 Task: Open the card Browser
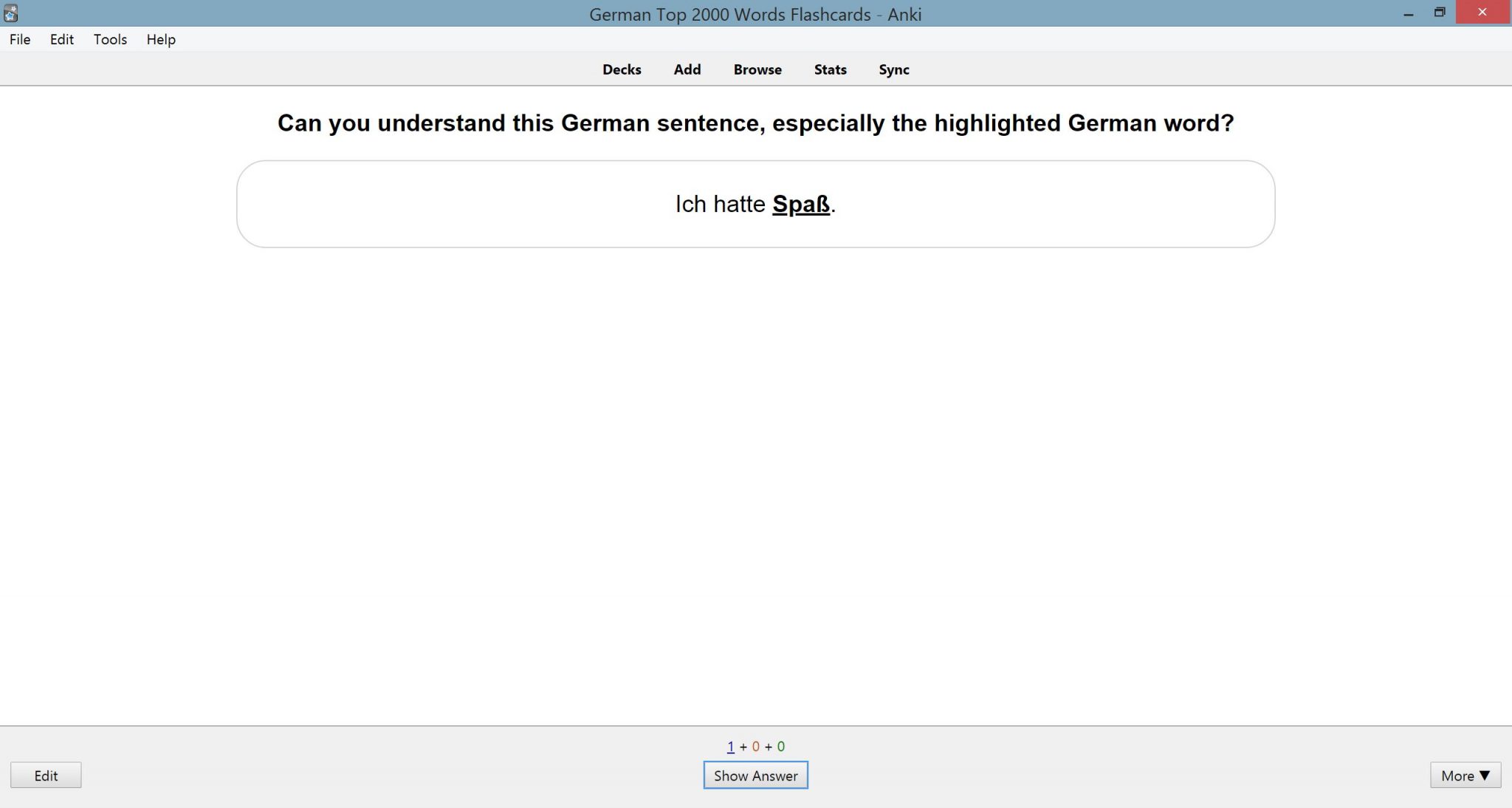pyautogui.click(x=757, y=69)
